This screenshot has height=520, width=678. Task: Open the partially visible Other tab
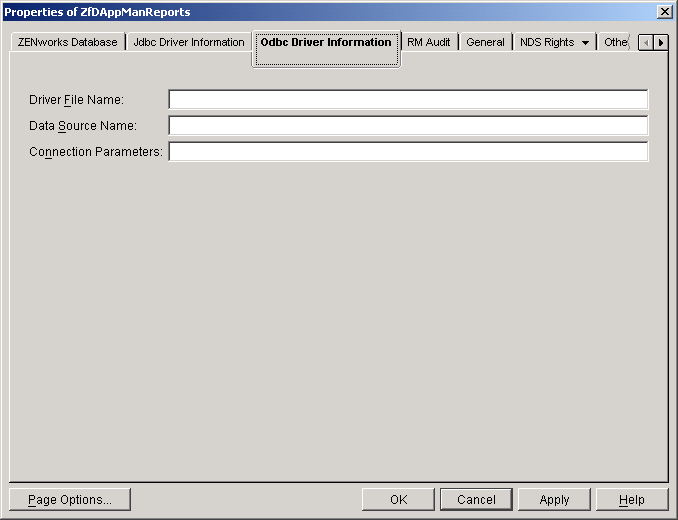coord(615,42)
